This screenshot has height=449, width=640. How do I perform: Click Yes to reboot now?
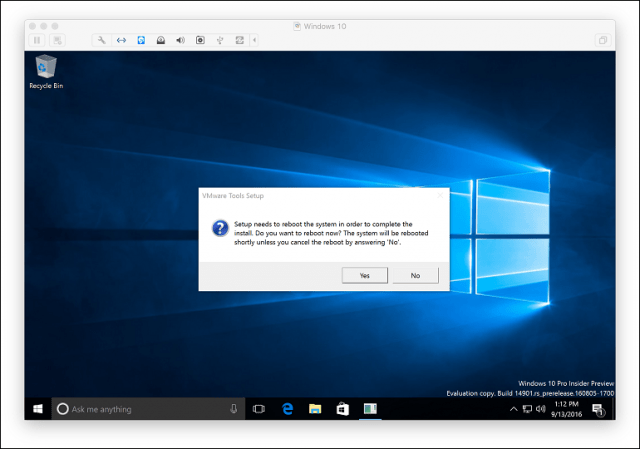coord(364,276)
